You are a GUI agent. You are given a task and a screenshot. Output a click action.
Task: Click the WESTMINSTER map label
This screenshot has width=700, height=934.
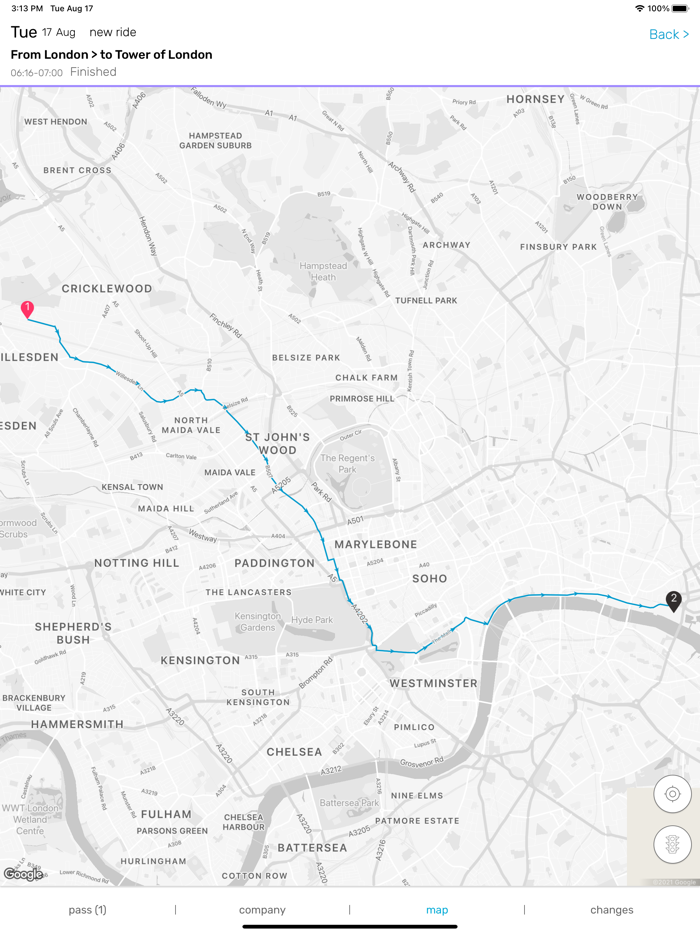(434, 683)
